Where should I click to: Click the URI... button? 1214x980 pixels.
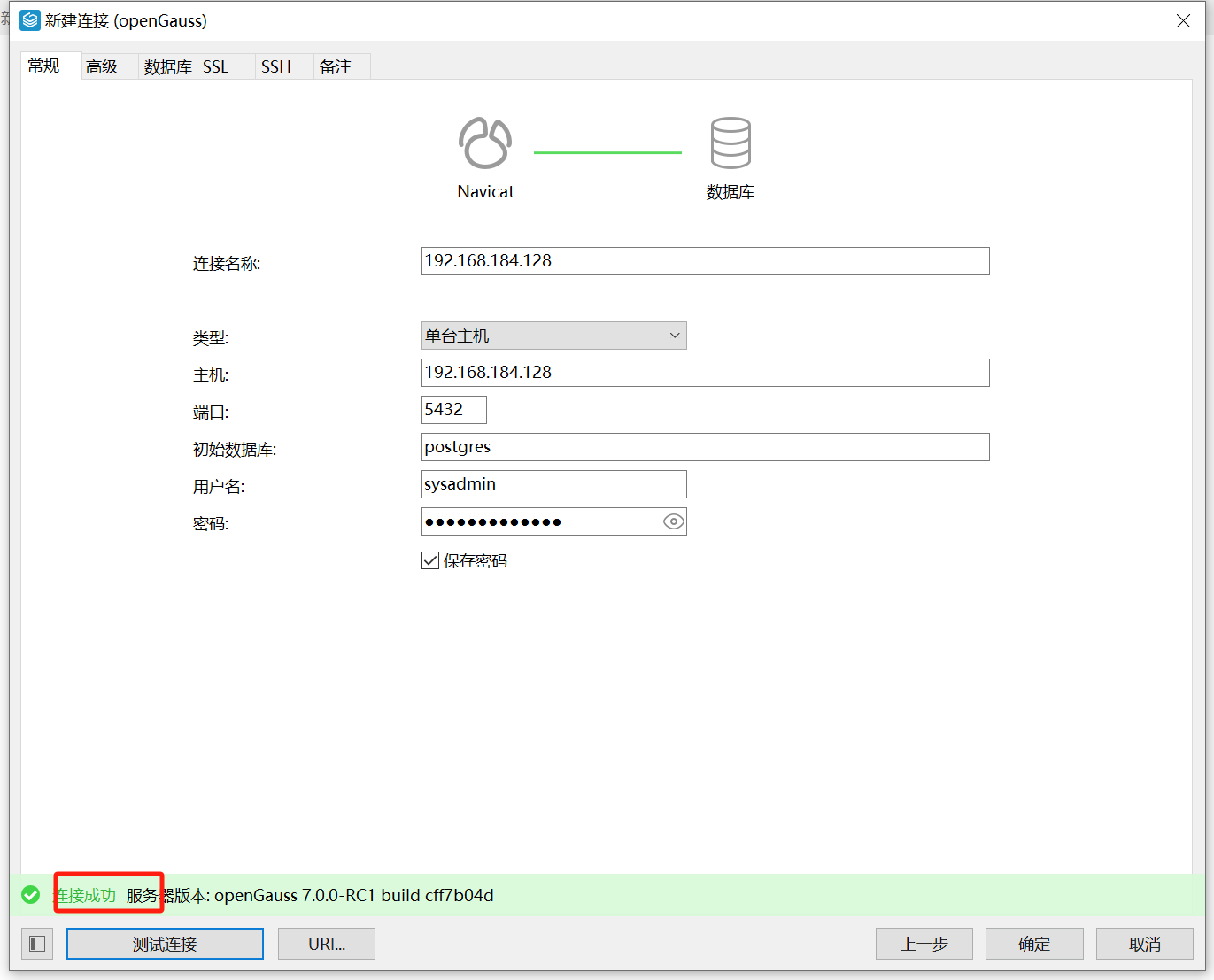click(x=326, y=944)
